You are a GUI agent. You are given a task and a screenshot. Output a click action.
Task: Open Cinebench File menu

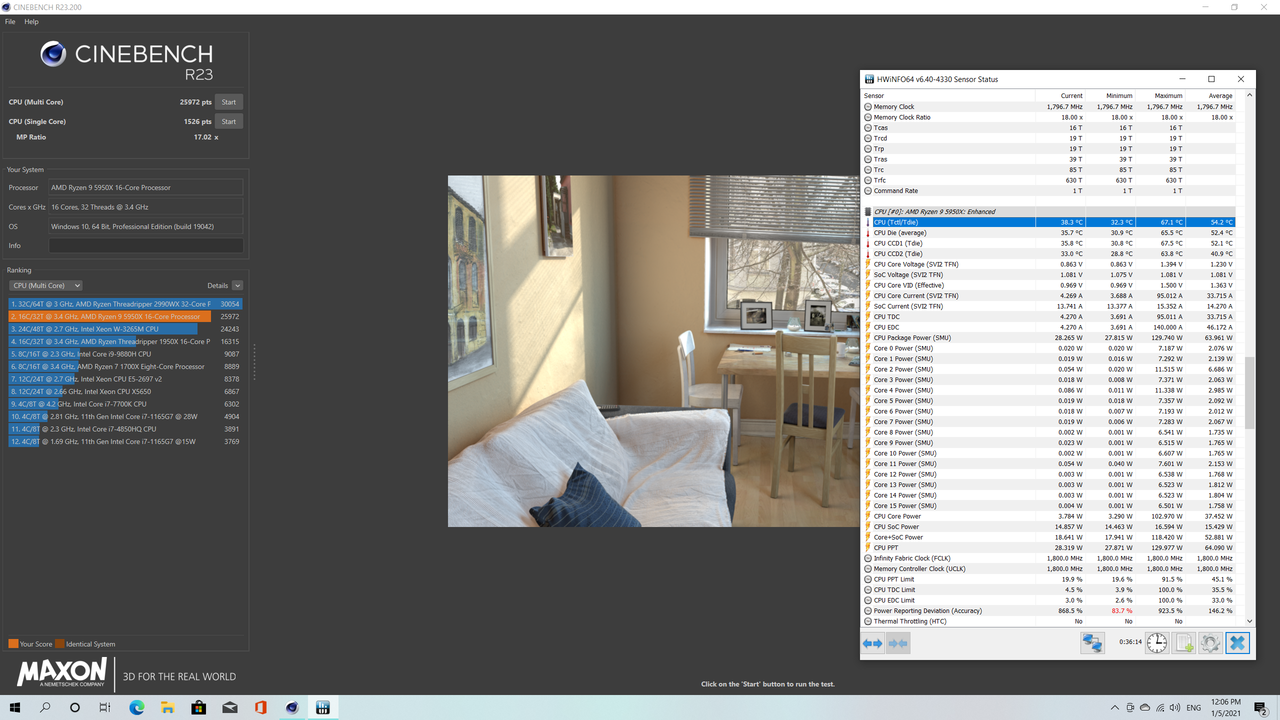(x=10, y=21)
